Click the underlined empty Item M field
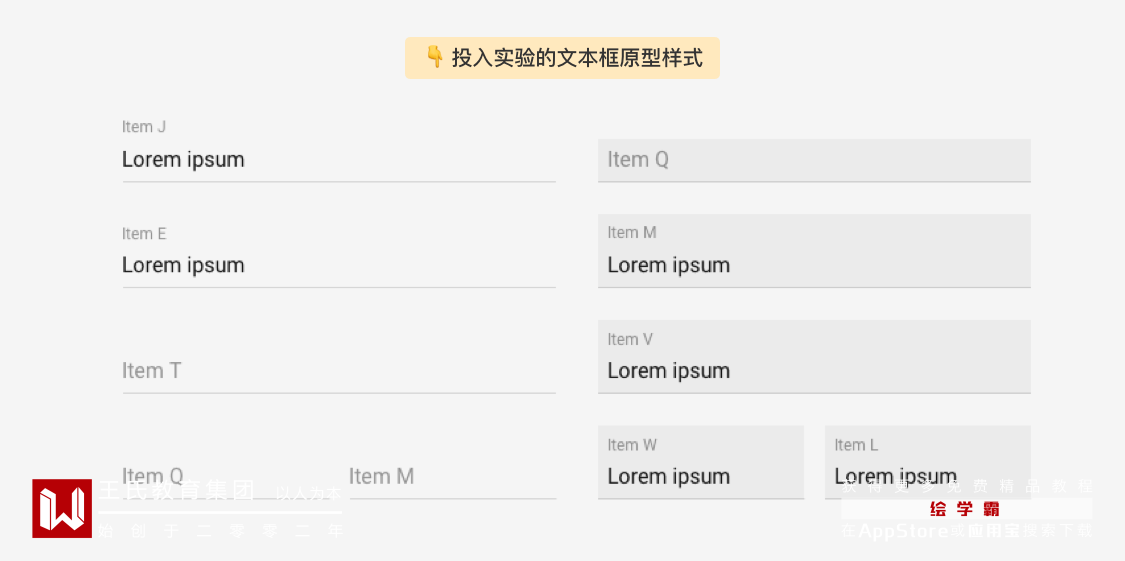Viewport: 1125px width, 561px height. click(x=451, y=476)
